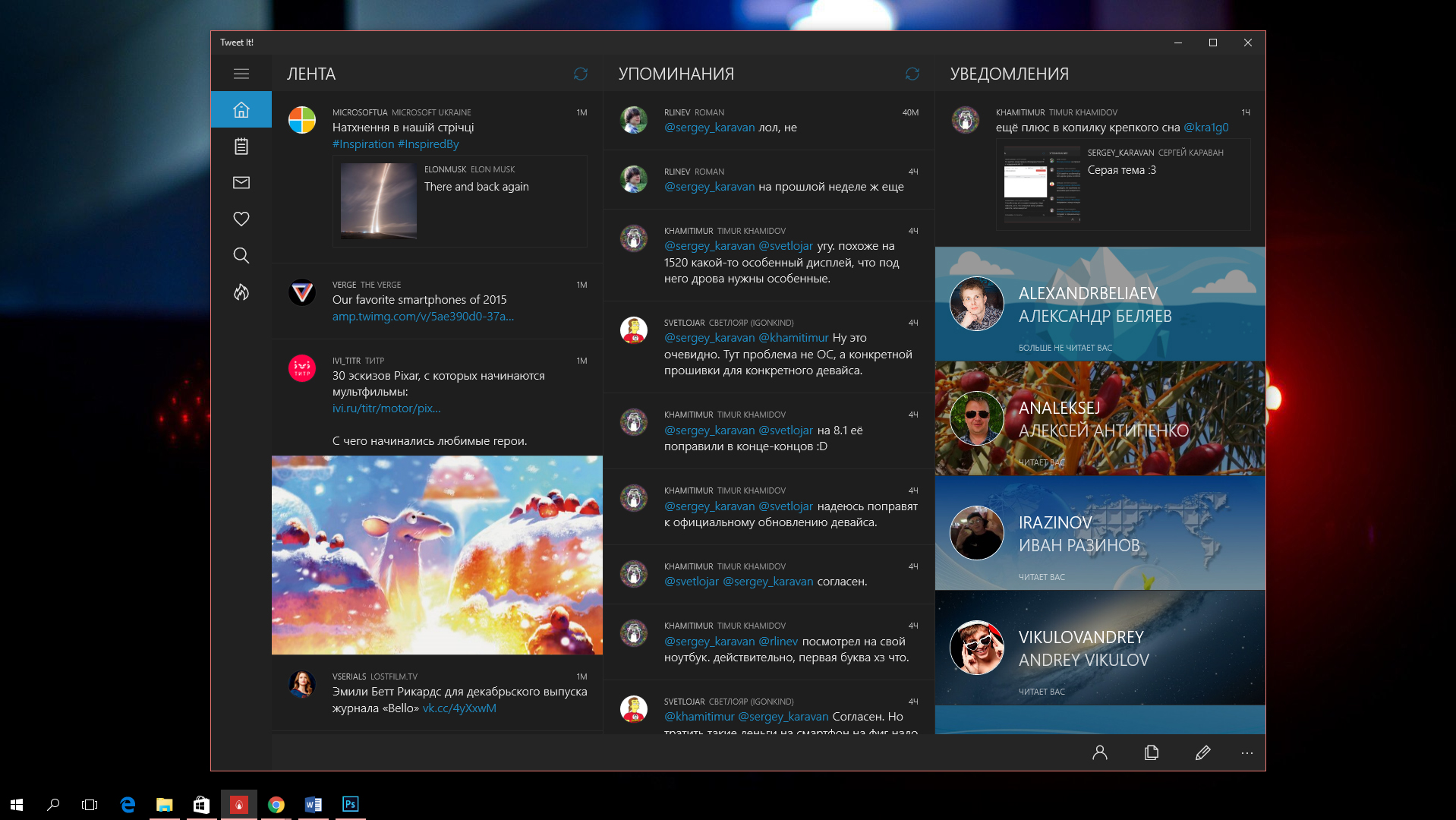Open the Favorites heart sidebar icon

pyautogui.click(x=241, y=219)
